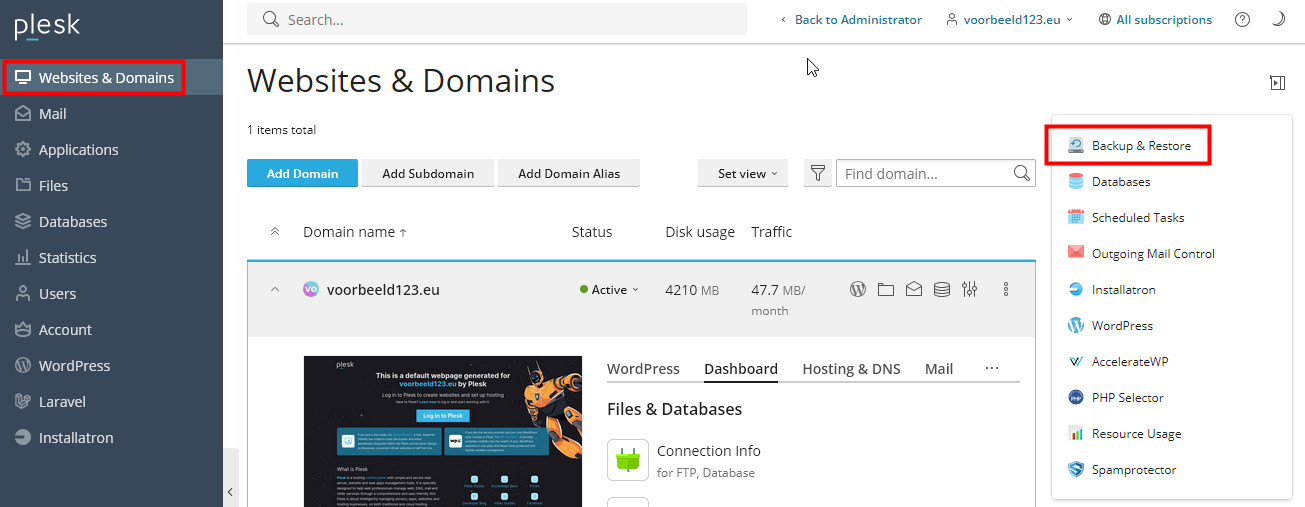Viewport: 1305px width, 507px height.
Task: Click file manager folder icon in row
Action: coord(885,290)
